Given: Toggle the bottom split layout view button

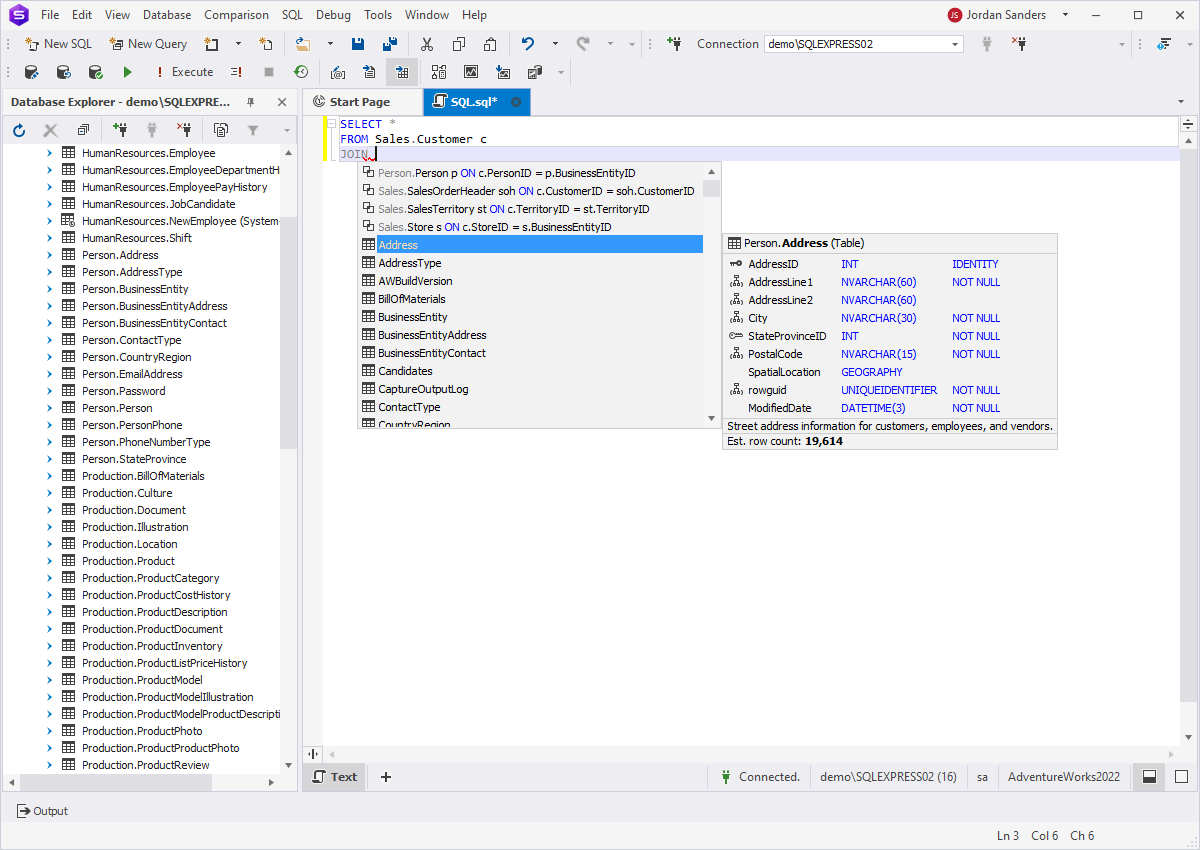Looking at the screenshot, I should pos(1149,777).
